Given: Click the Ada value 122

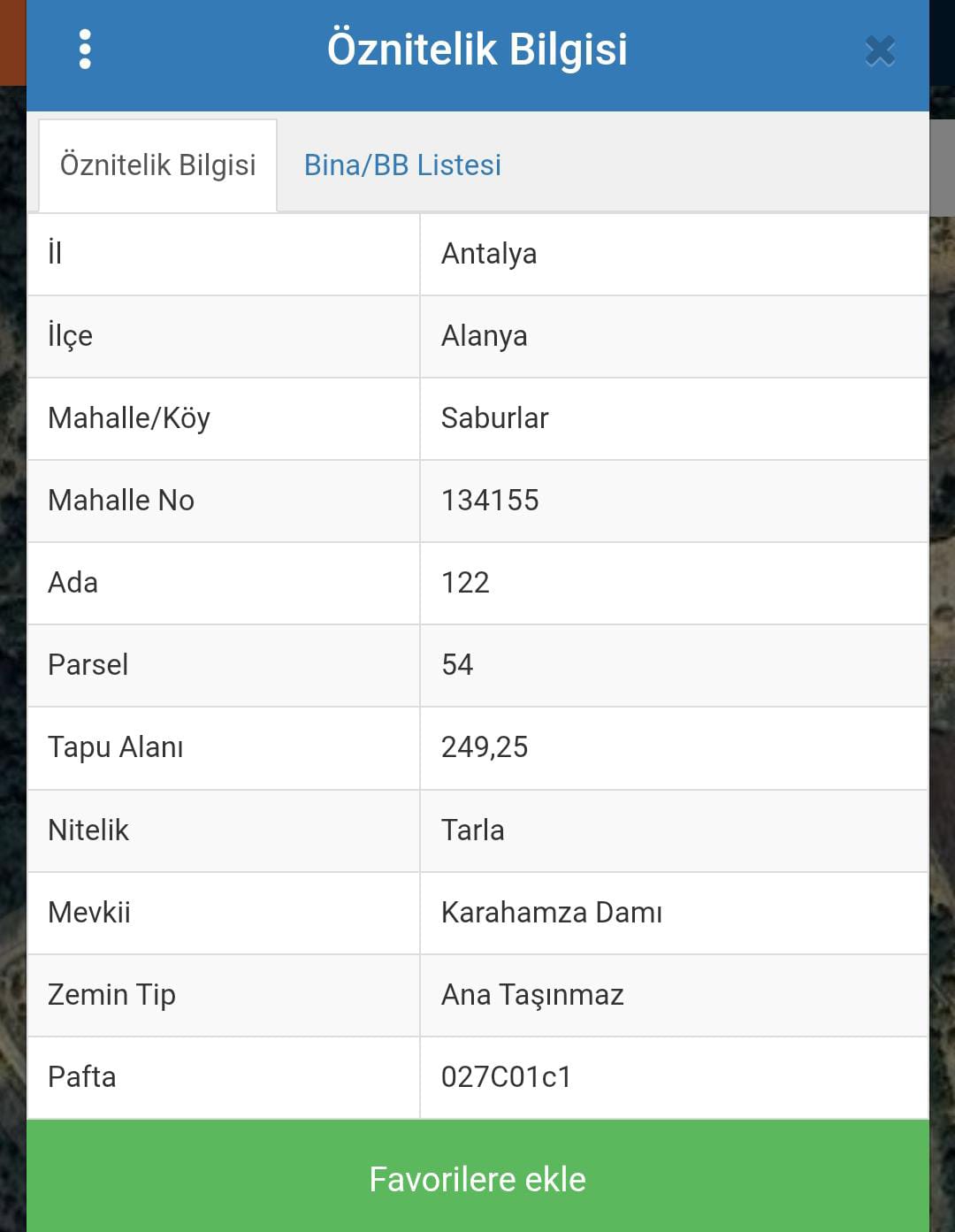Looking at the screenshot, I should pos(465,583).
